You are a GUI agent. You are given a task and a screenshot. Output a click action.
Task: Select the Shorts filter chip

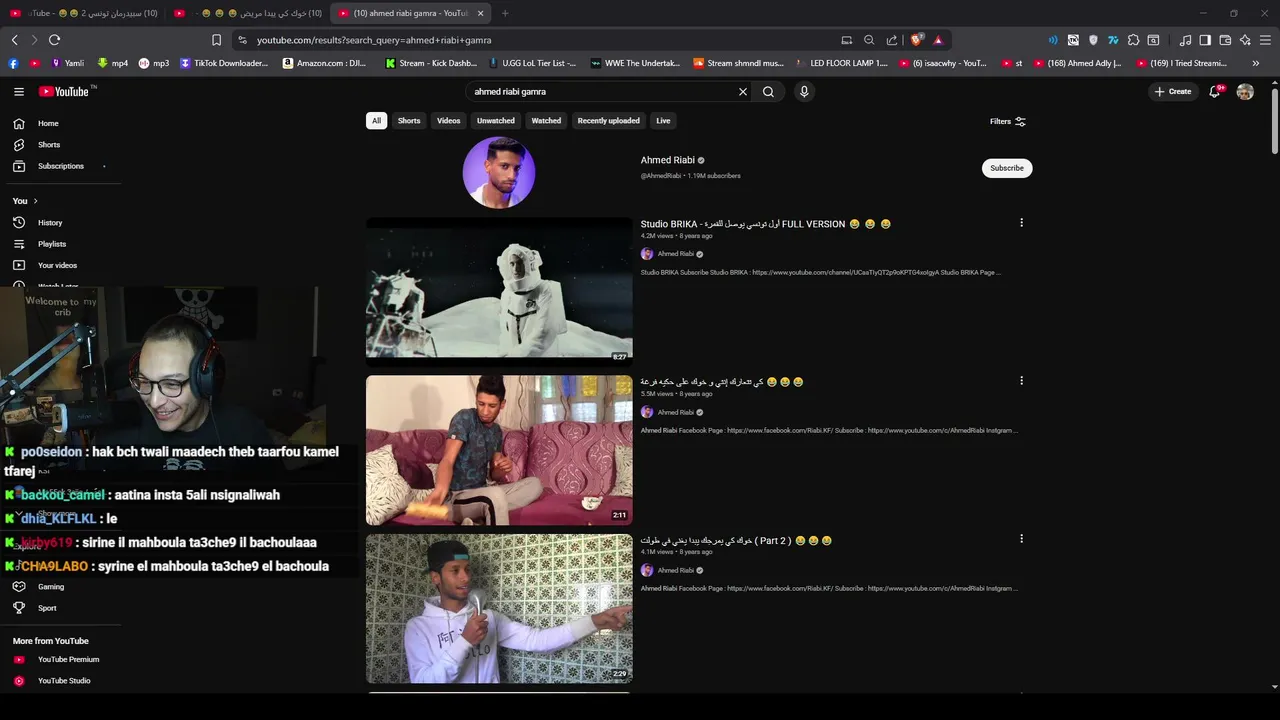pos(409,121)
